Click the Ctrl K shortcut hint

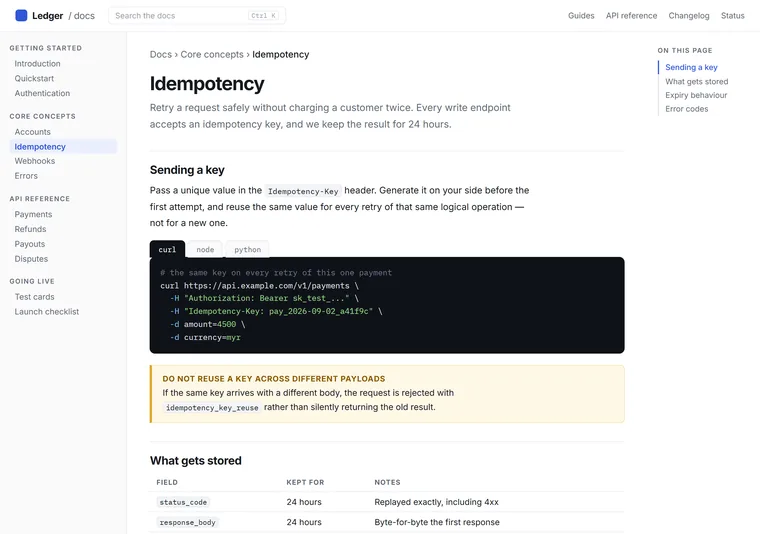click(264, 16)
